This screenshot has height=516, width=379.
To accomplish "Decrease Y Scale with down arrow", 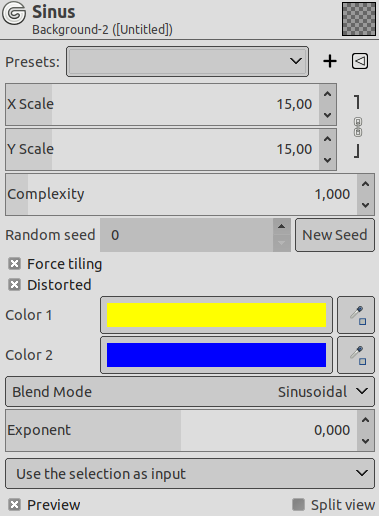I will (328, 160).
